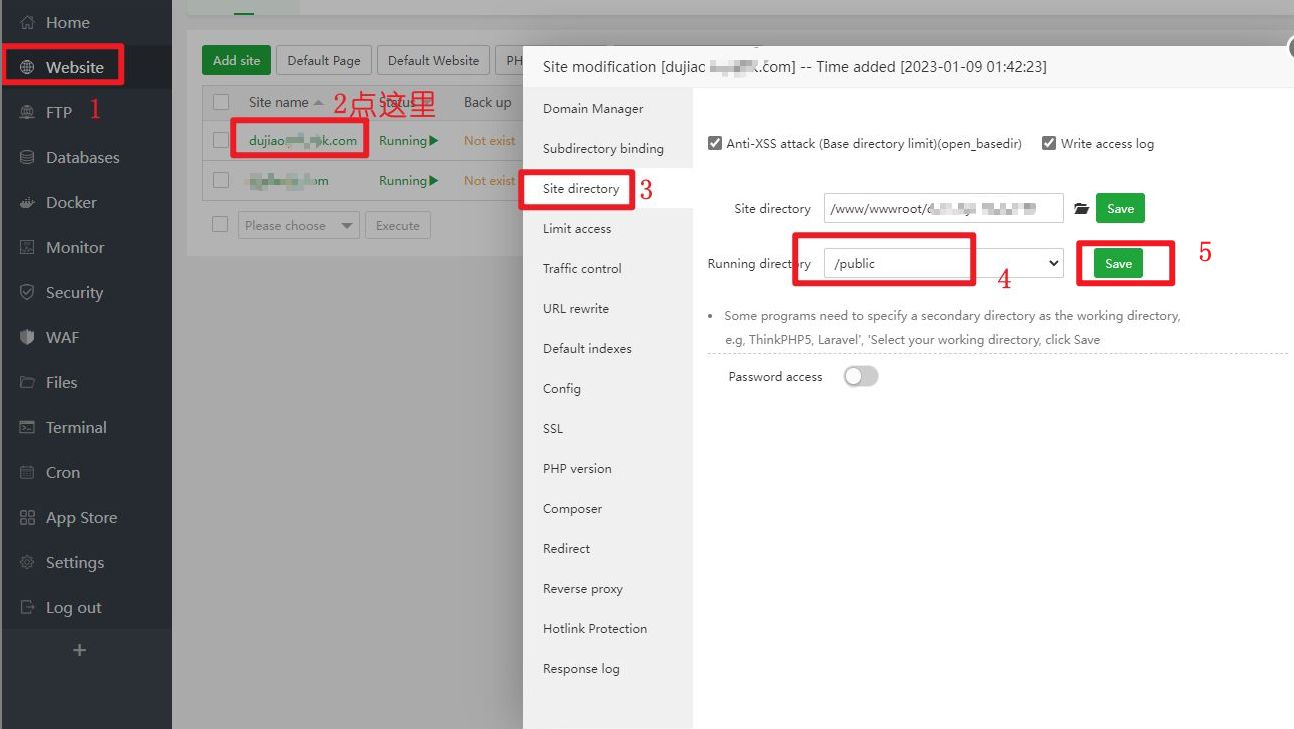Open SSL tab
The height and width of the screenshot is (729, 1294).
[x=553, y=428]
